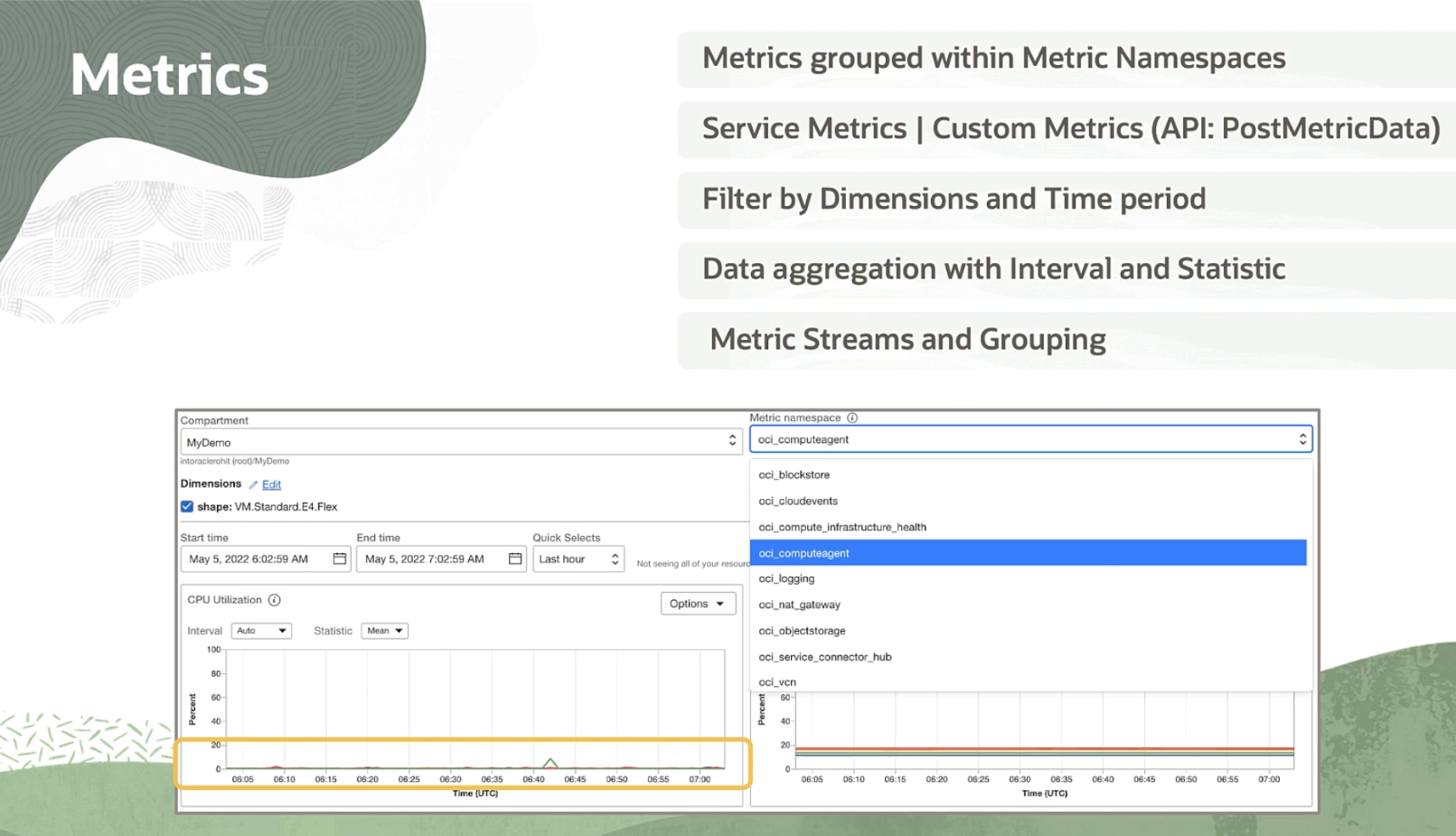Click the CPU Utilization info icon
The height and width of the screenshot is (836, 1456).
click(x=275, y=600)
